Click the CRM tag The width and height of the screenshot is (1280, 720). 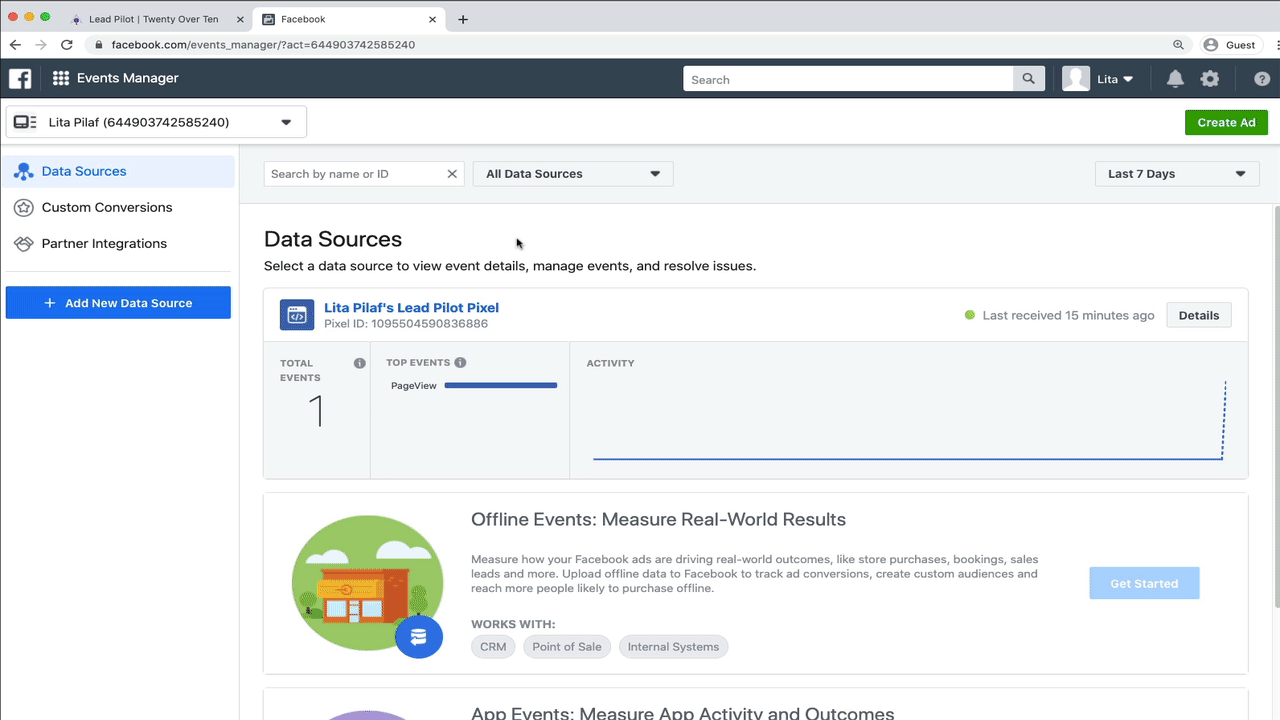(493, 647)
